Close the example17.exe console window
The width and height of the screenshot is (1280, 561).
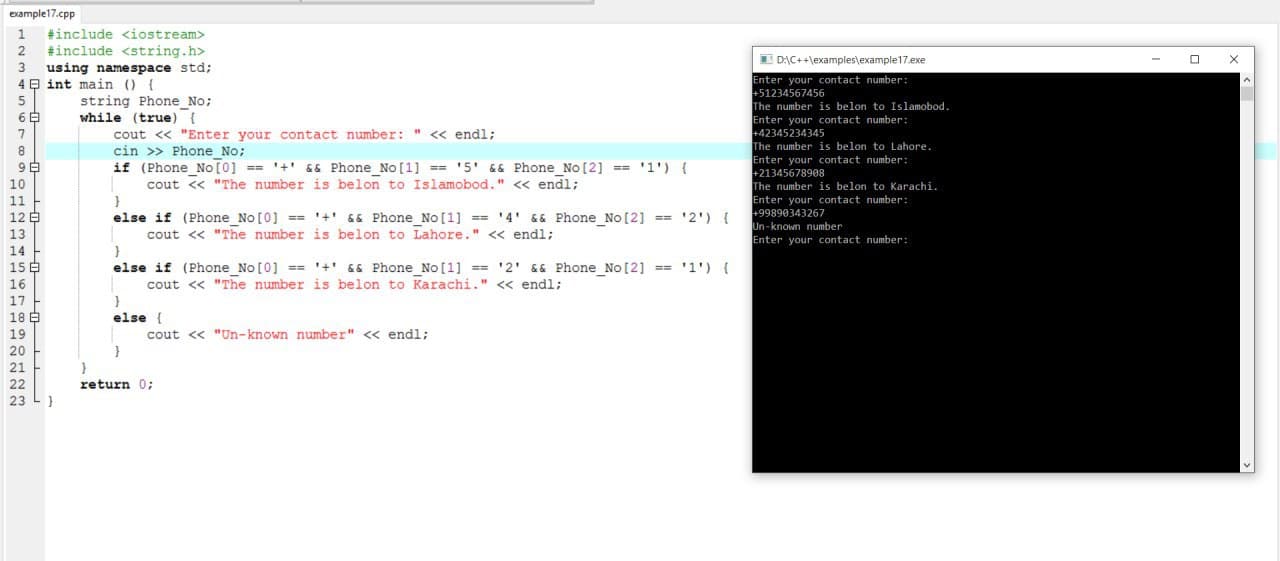[x=1233, y=60]
